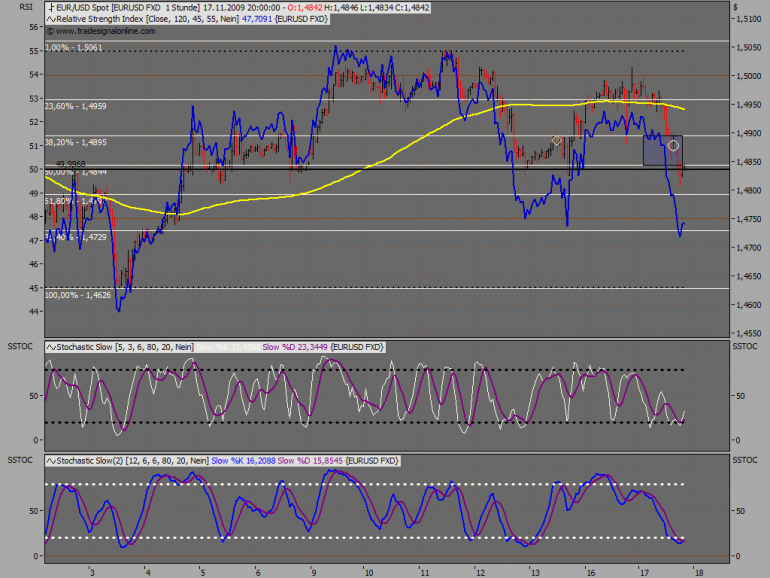Select the circle marker inside the shaded rectangle
Screen dimensions: 770x578
coord(673,145)
